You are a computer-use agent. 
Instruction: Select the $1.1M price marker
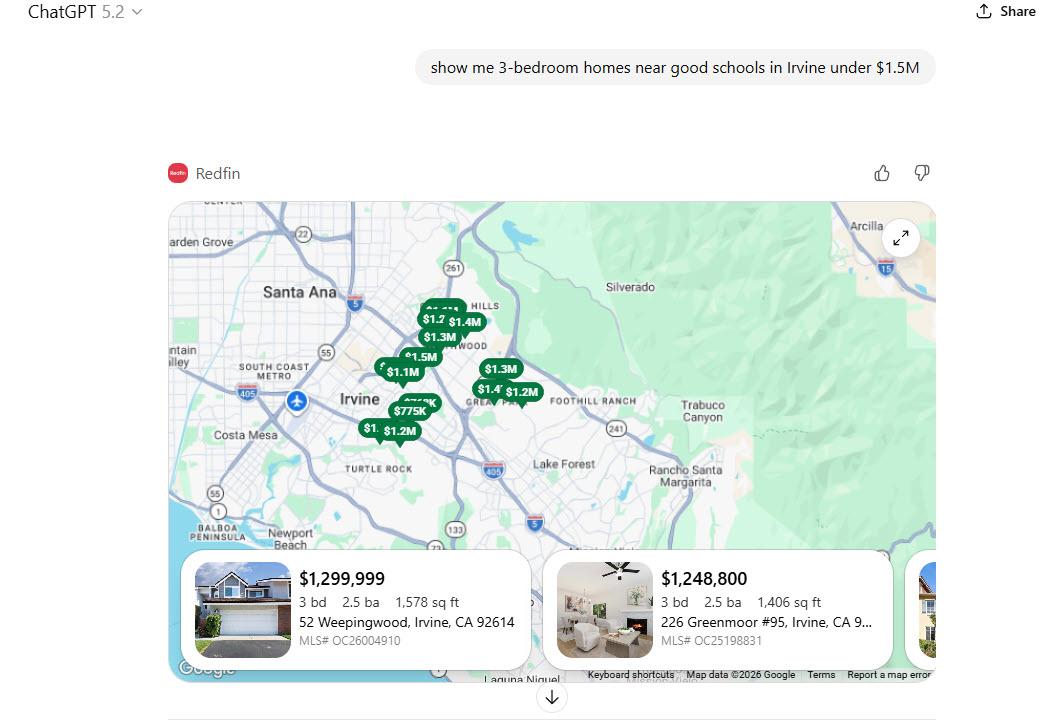(402, 372)
